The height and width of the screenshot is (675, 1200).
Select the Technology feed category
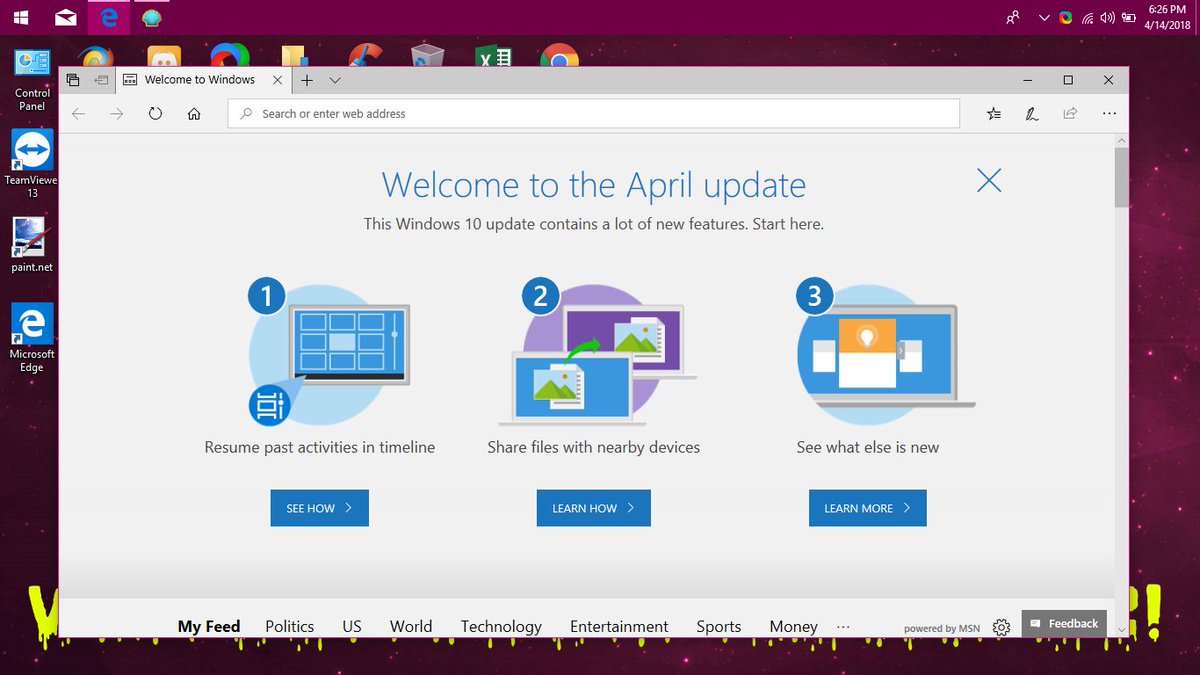pos(501,626)
